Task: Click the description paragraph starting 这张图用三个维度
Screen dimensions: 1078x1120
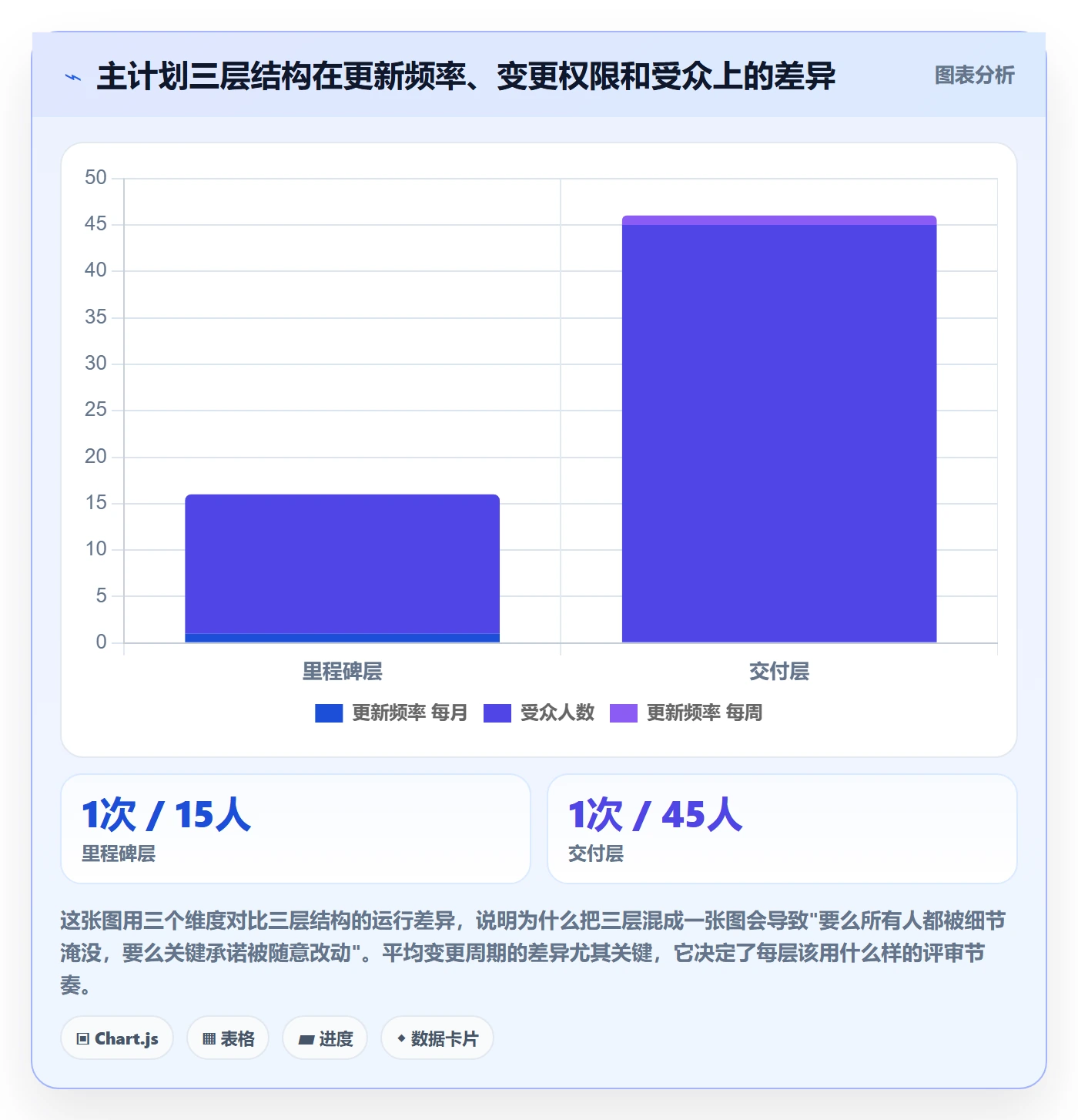Action: [533, 953]
